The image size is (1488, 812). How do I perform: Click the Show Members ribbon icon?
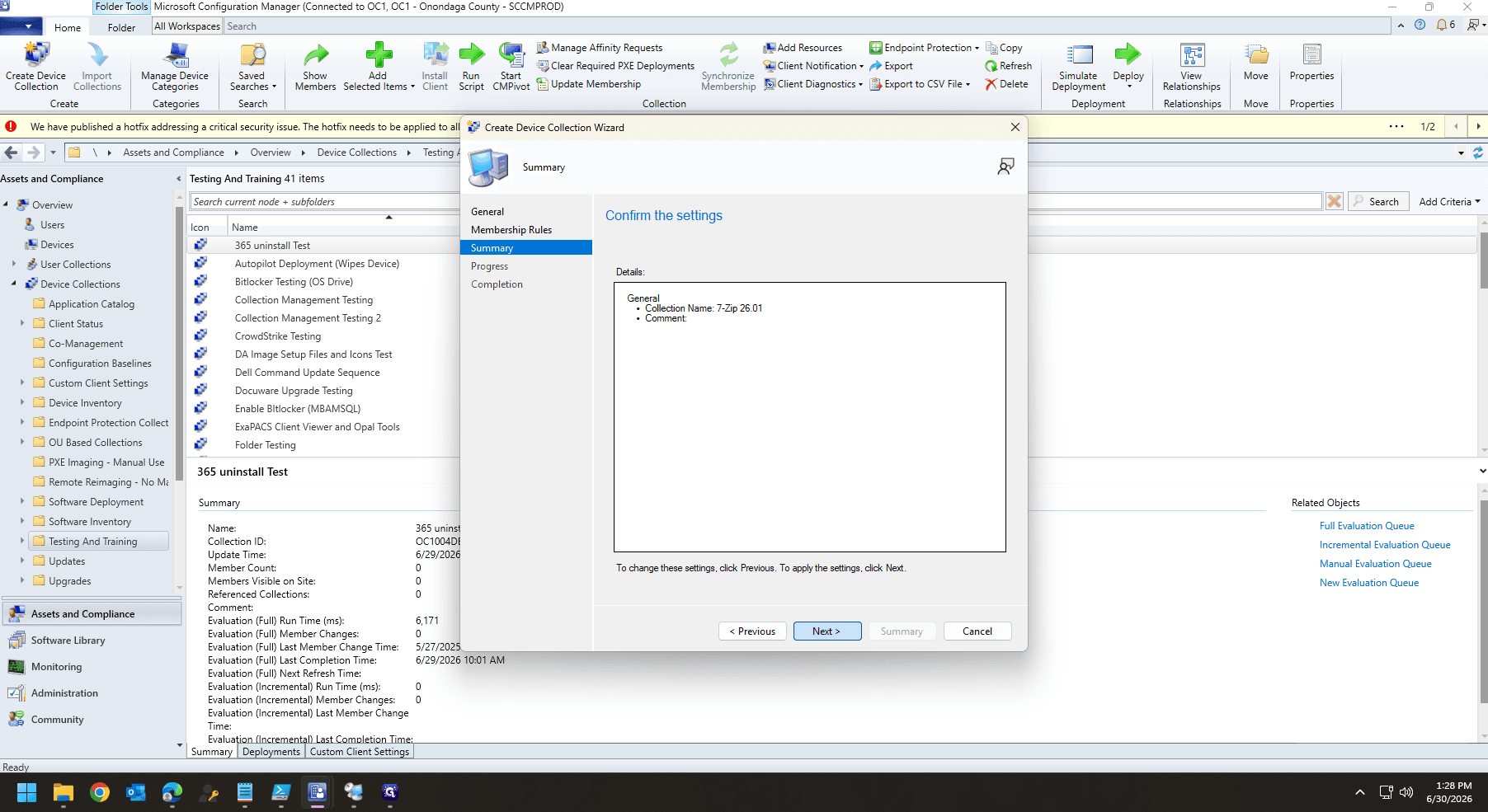point(315,67)
